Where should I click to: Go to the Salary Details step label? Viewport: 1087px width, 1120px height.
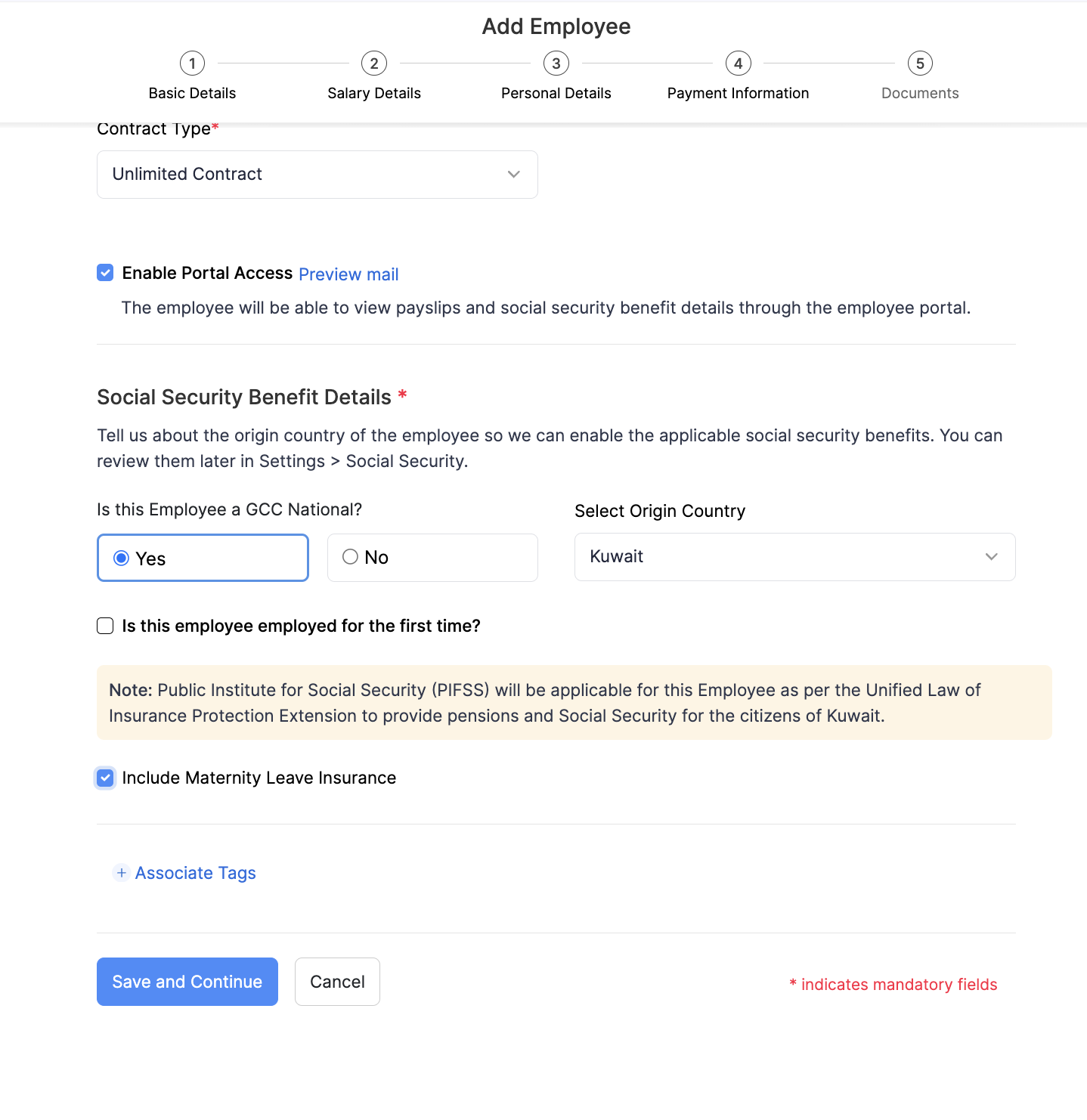click(x=374, y=93)
